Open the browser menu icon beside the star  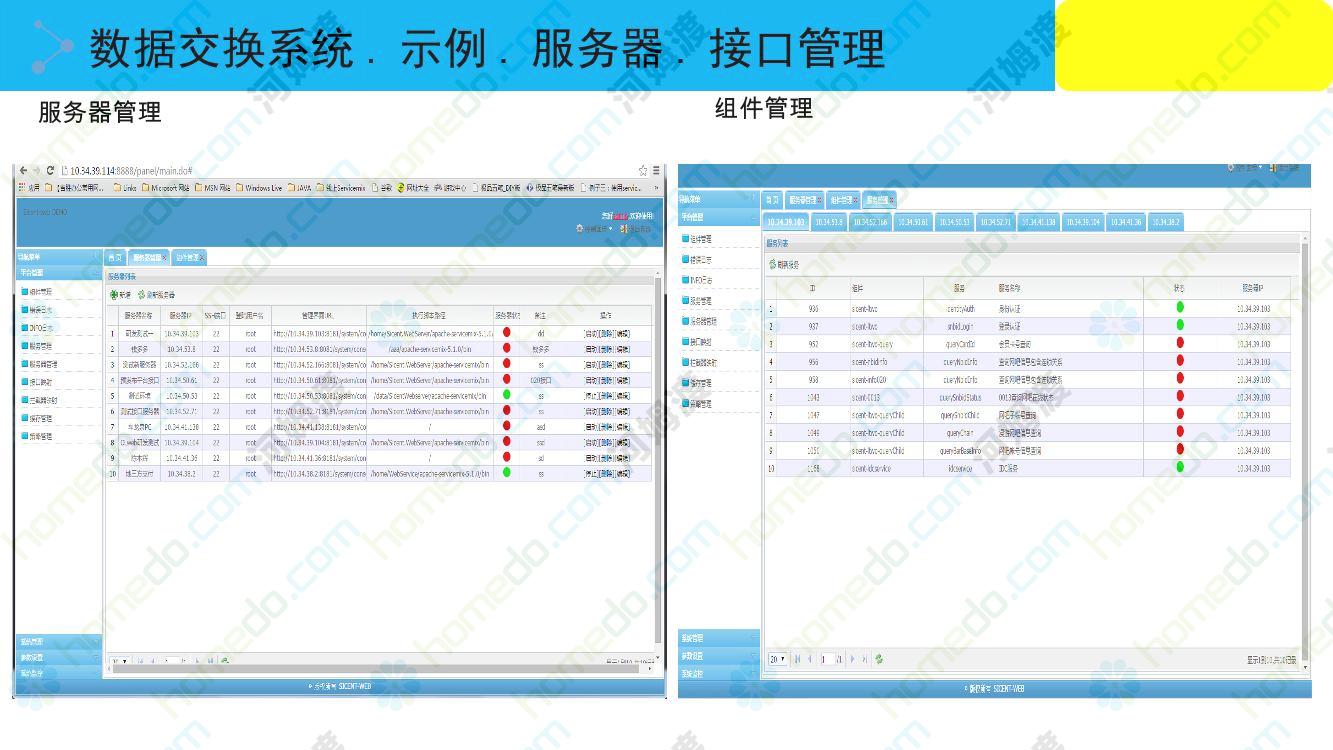656,171
